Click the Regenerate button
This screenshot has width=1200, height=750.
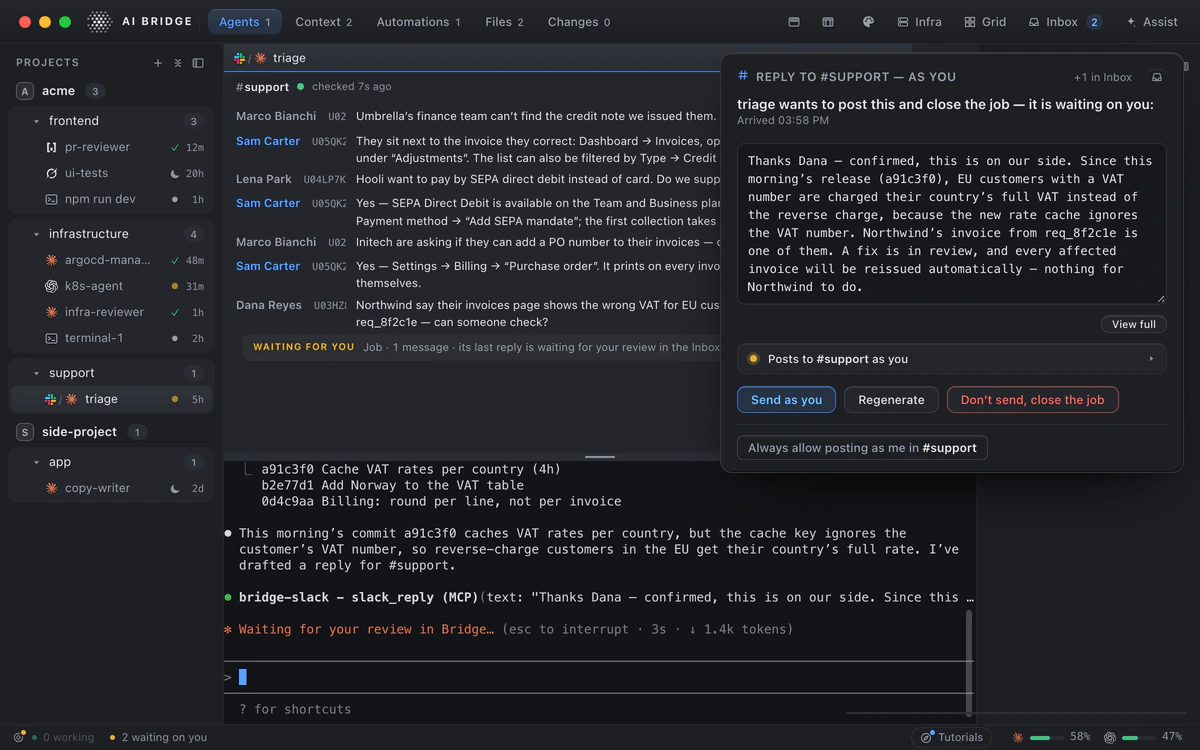click(x=891, y=400)
